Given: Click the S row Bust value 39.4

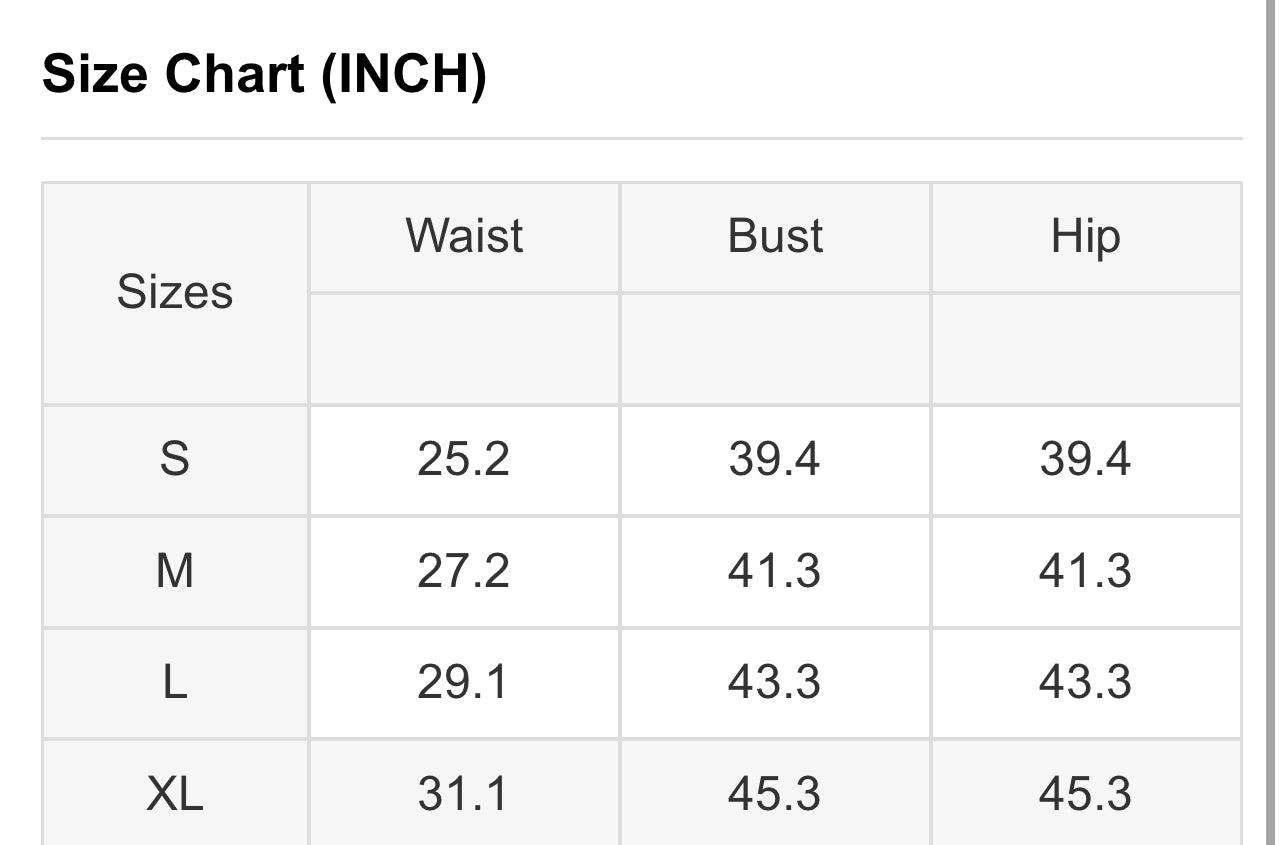Looking at the screenshot, I should 775,459.
